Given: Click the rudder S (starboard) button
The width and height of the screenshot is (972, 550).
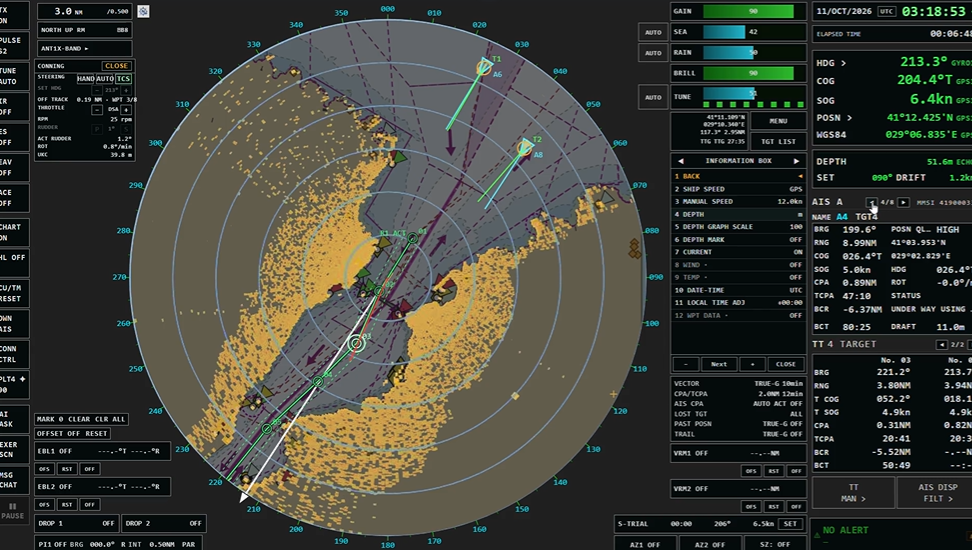Looking at the screenshot, I should (126, 129).
